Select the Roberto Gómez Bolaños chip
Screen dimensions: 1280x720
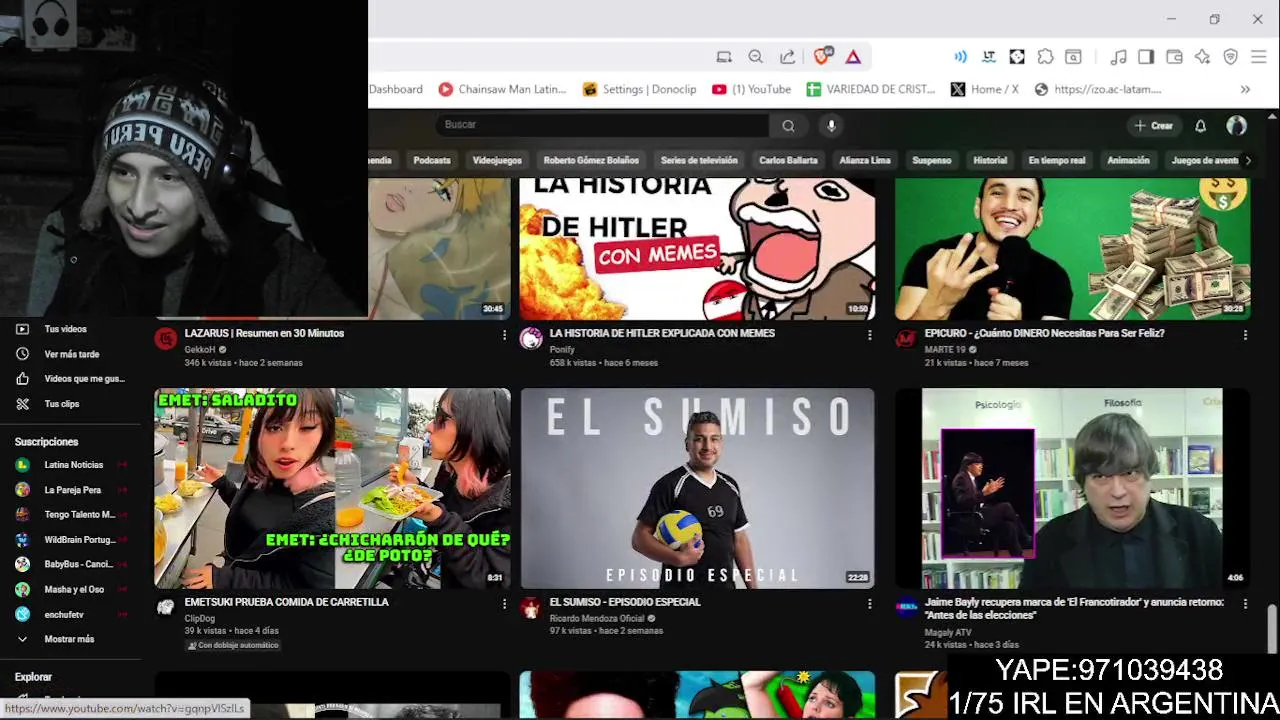591,160
